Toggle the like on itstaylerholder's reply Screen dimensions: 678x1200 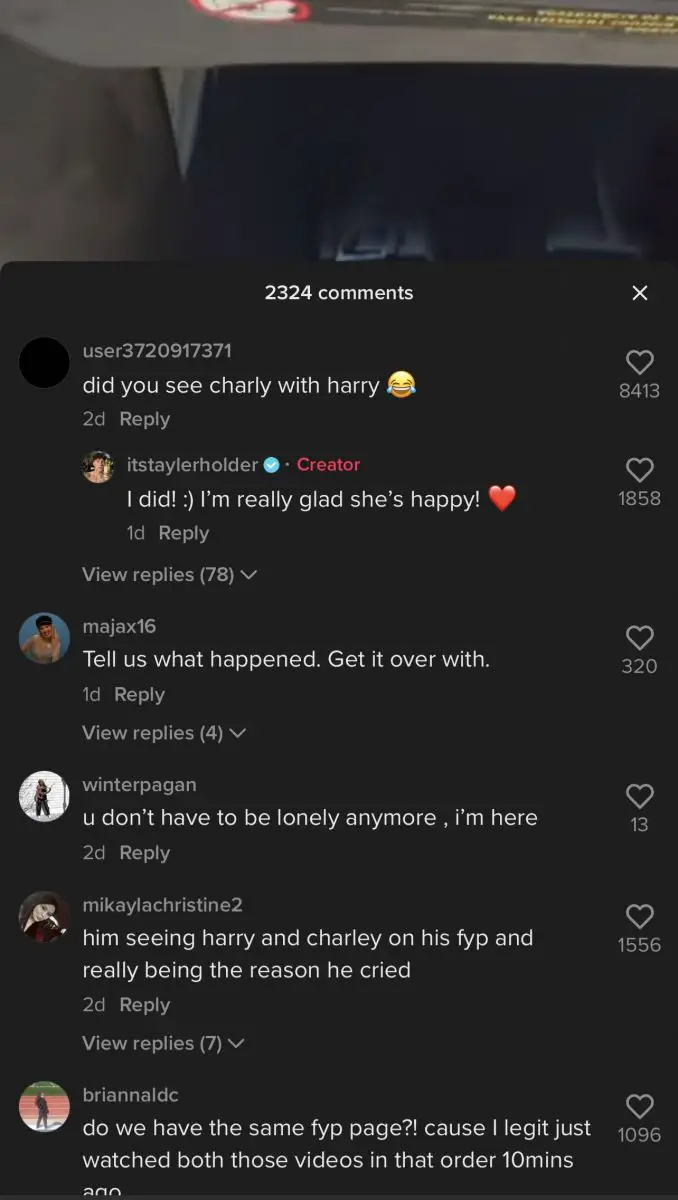(639, 470)
